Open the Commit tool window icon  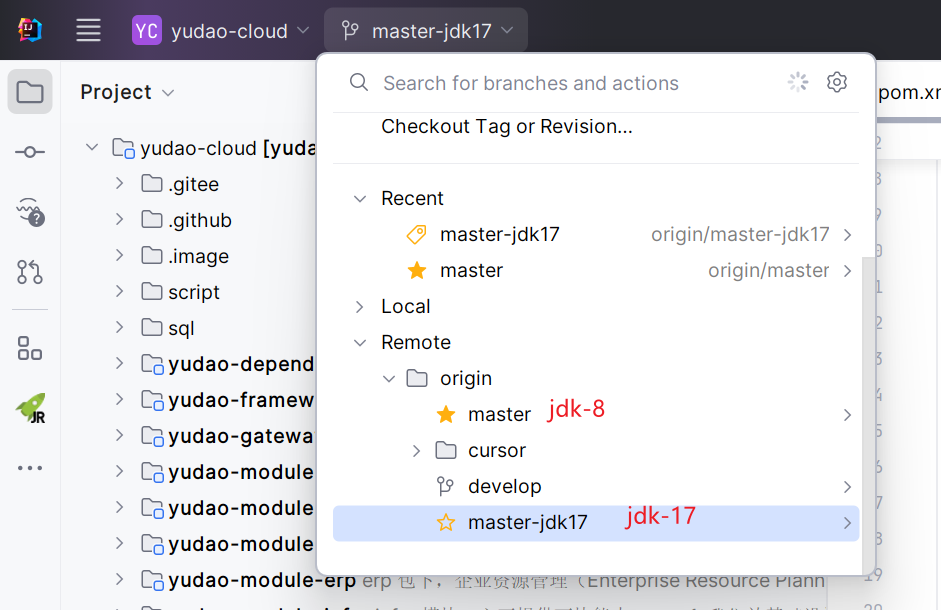click(30, 152)
